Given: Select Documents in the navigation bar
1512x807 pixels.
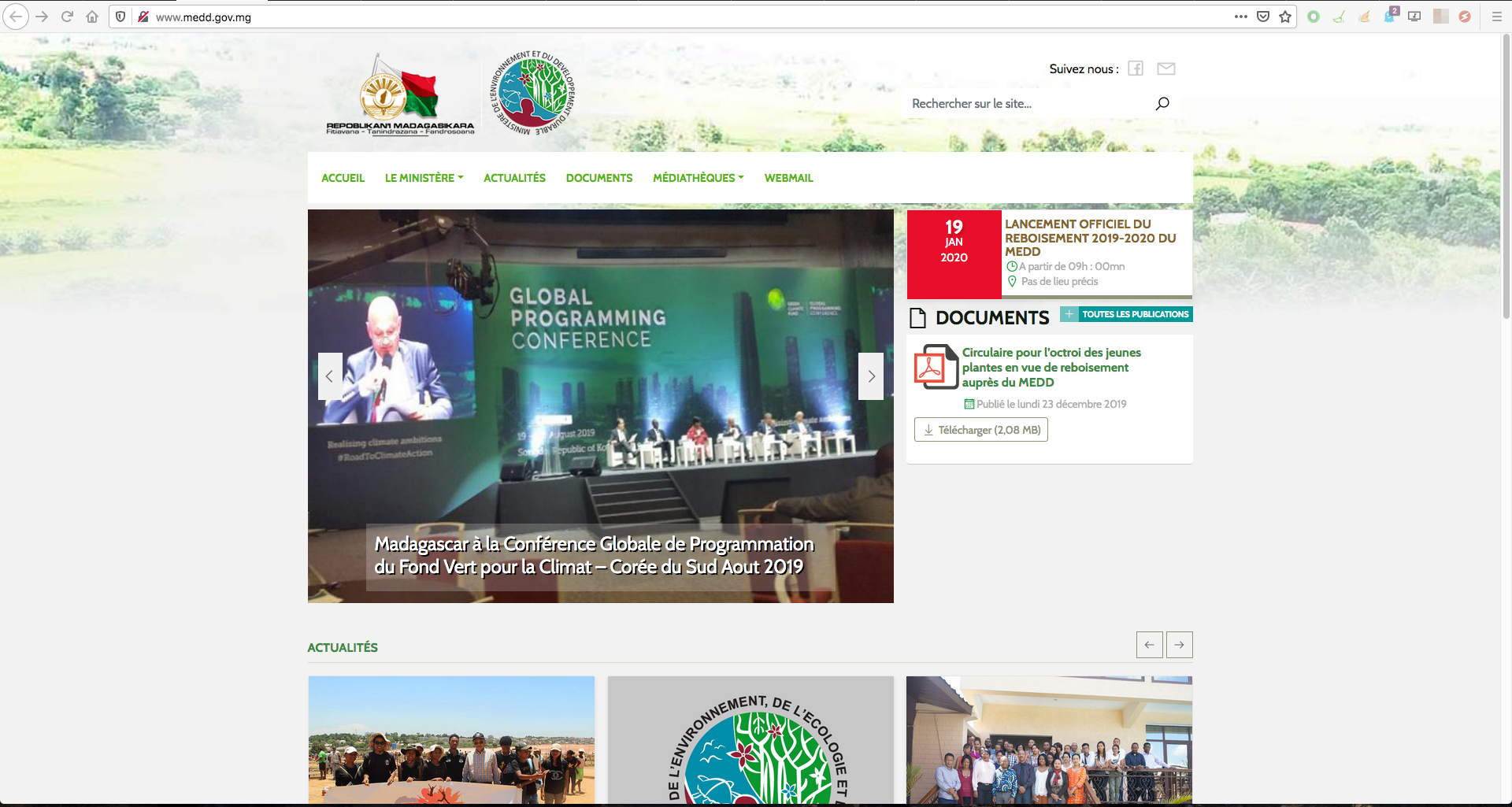Looking at the screenshot, I should tap(598, 178).
